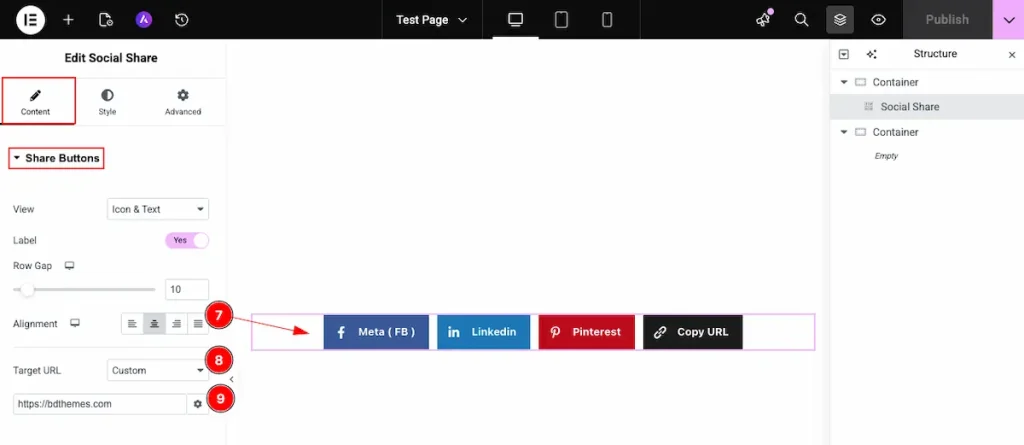Open the What's New megaphone icon
This screenshot has width=1024, height=445.
763,20
